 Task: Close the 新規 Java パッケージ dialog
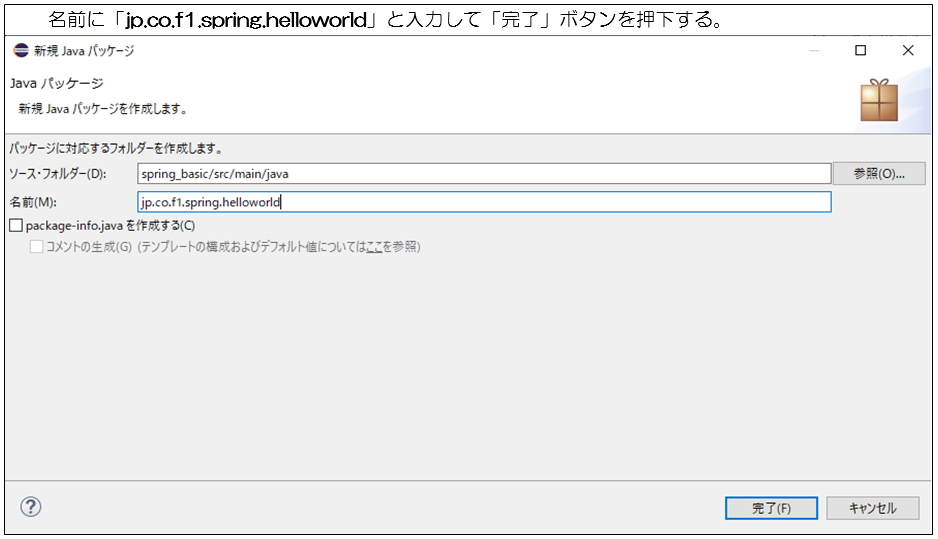tap(907, 51)
